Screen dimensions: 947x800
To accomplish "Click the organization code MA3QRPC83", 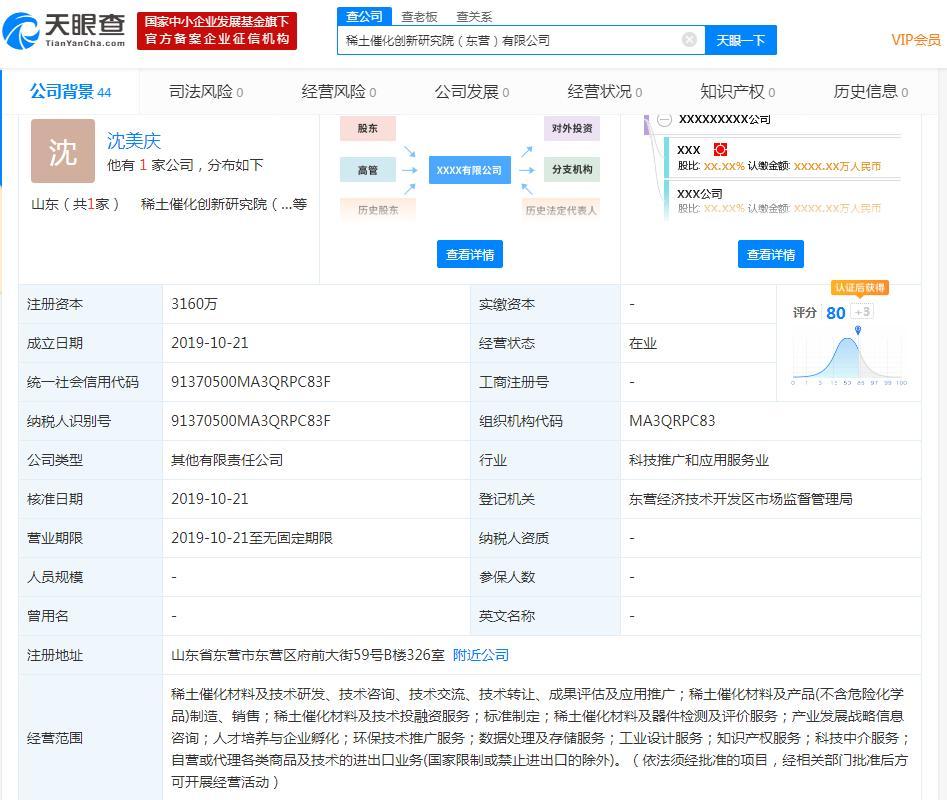I will tap(672, 421).
